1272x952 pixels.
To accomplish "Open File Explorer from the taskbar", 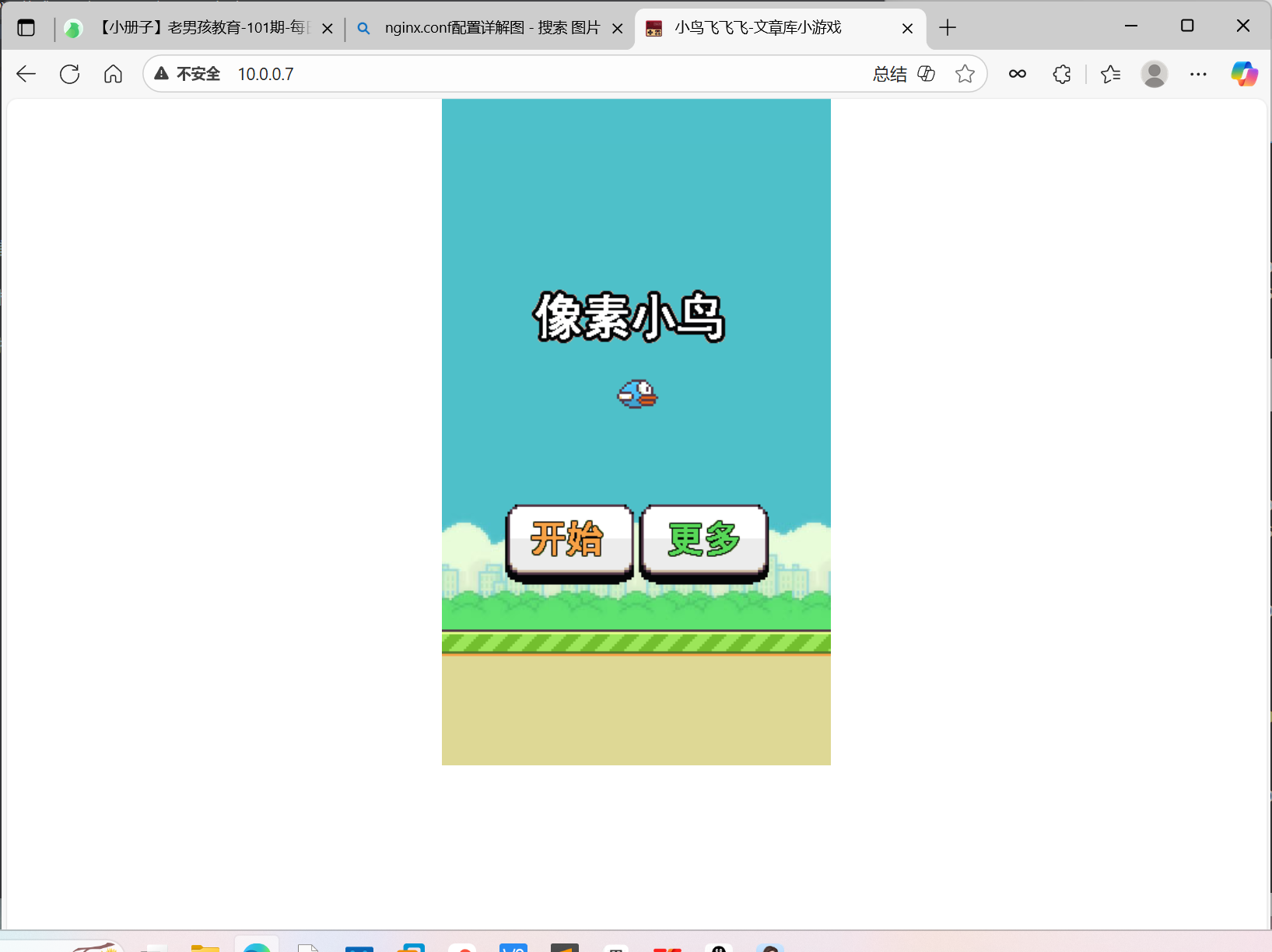I will [x=205, y=947].
